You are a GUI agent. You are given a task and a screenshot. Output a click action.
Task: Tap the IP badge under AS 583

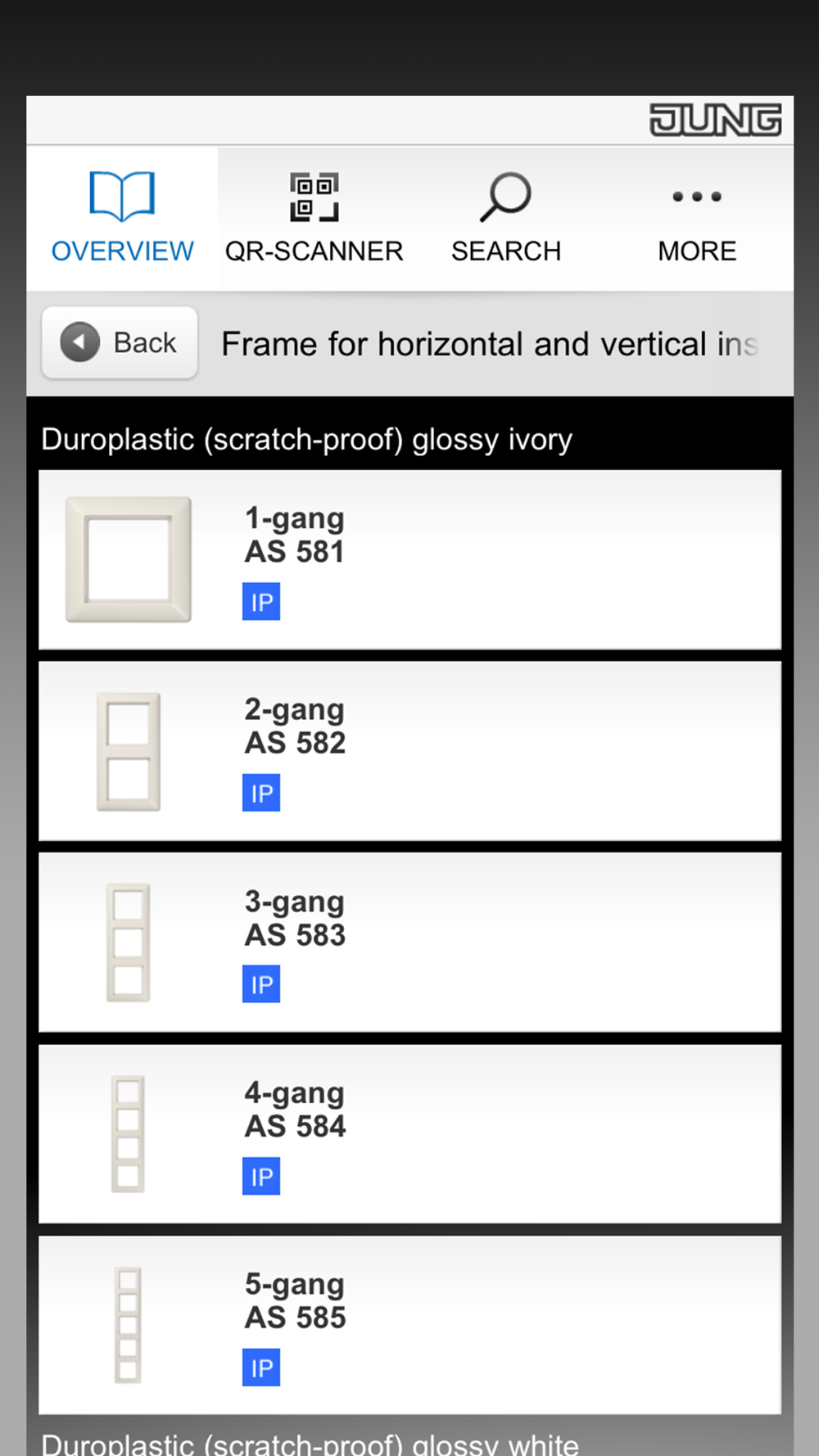click(x=261, y=984)
